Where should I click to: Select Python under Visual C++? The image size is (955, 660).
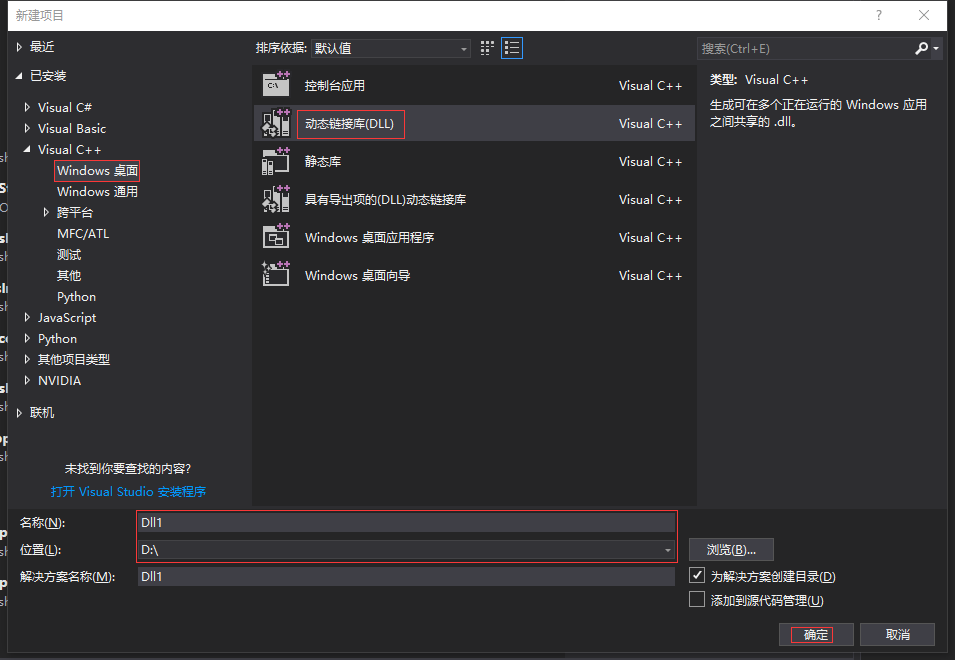[76, 297]
